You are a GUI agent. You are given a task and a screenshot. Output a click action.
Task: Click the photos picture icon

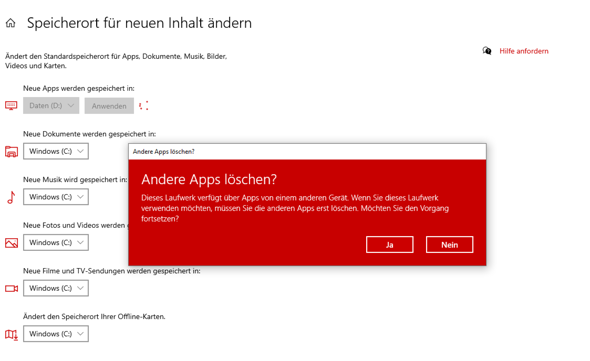pos(11,243)
